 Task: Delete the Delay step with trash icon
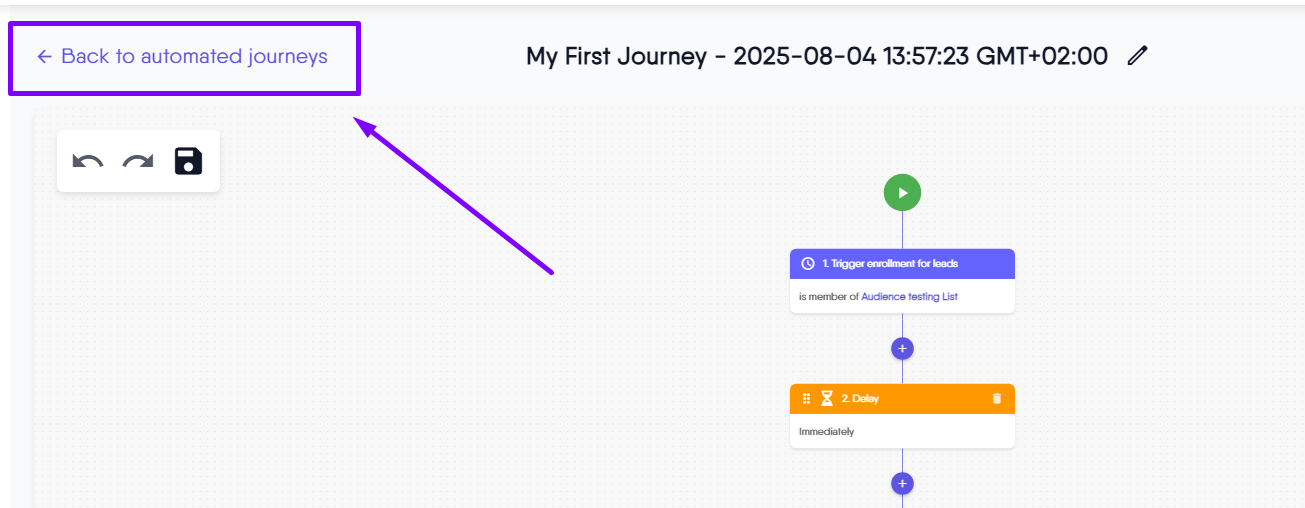[996, 399]
